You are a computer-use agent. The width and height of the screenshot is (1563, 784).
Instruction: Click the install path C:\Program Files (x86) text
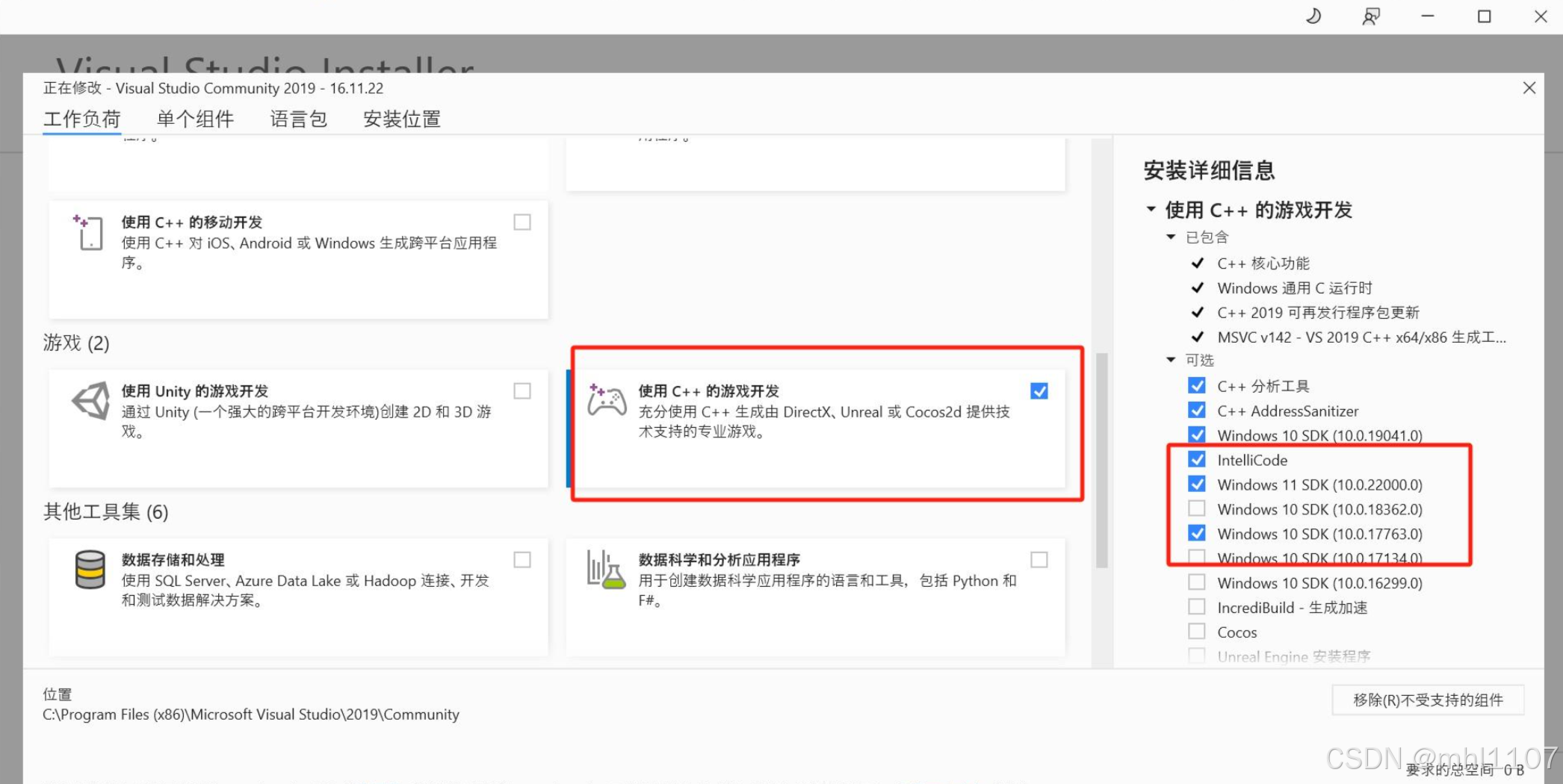click(x=251, y=715)
